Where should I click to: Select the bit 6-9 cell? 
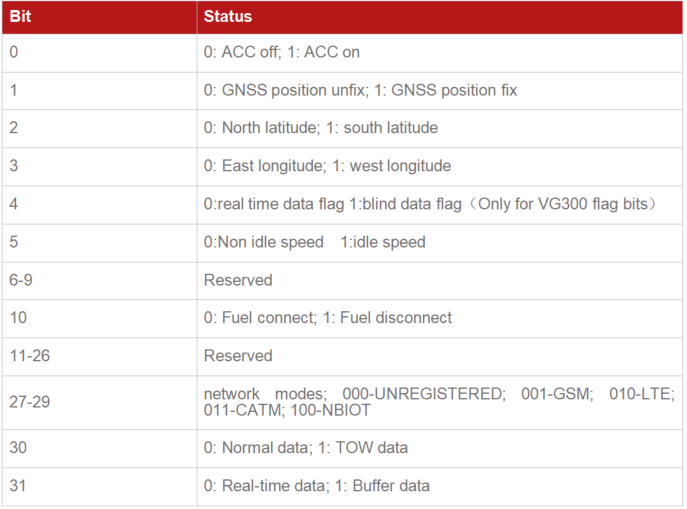coord(21,280)
